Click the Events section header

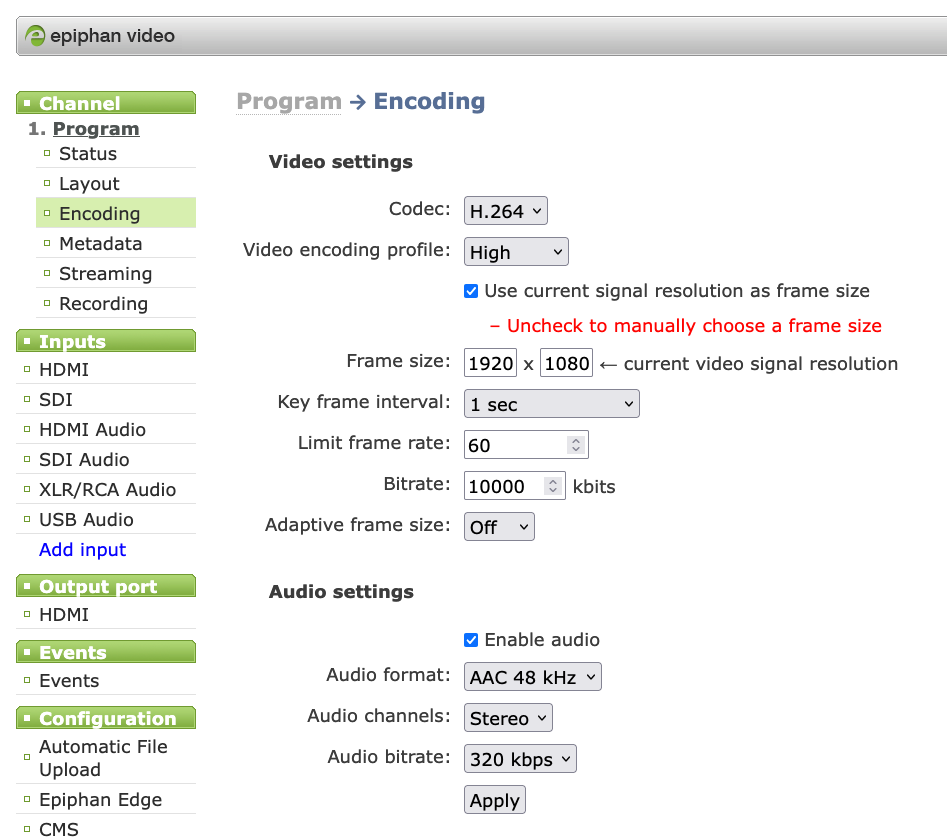point(106,652)
